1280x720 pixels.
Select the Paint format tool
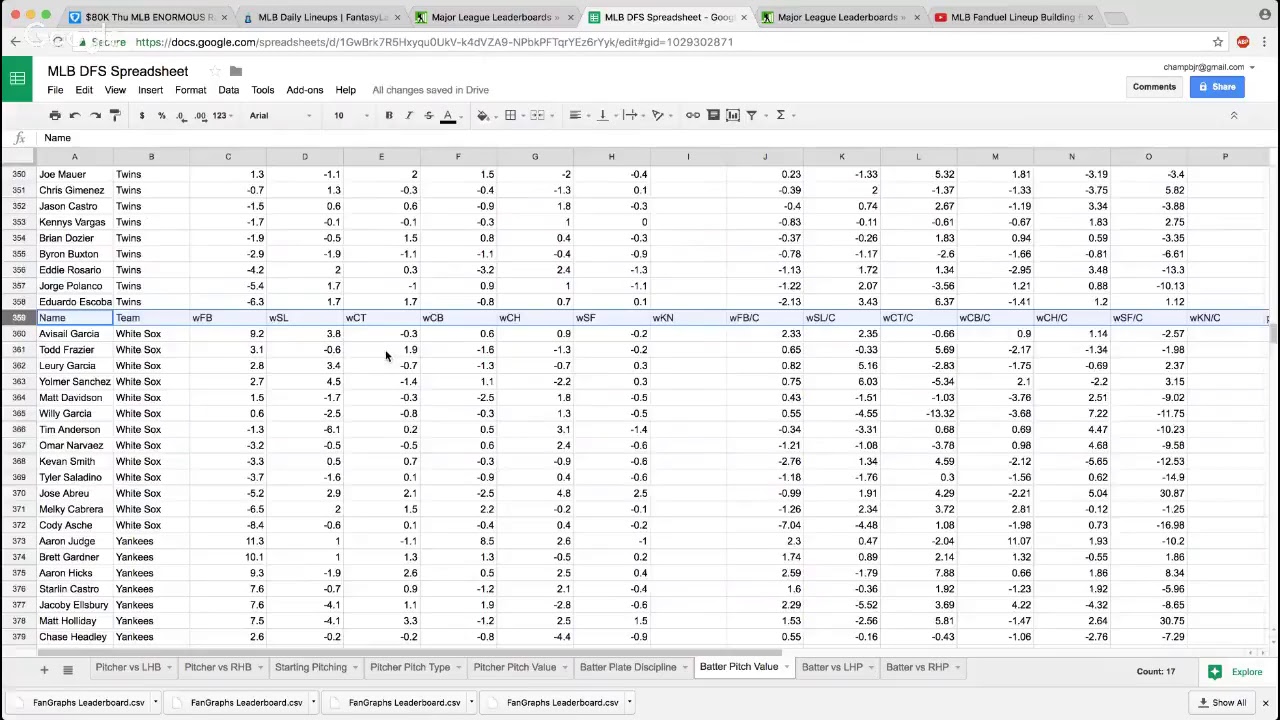(115, 115)
